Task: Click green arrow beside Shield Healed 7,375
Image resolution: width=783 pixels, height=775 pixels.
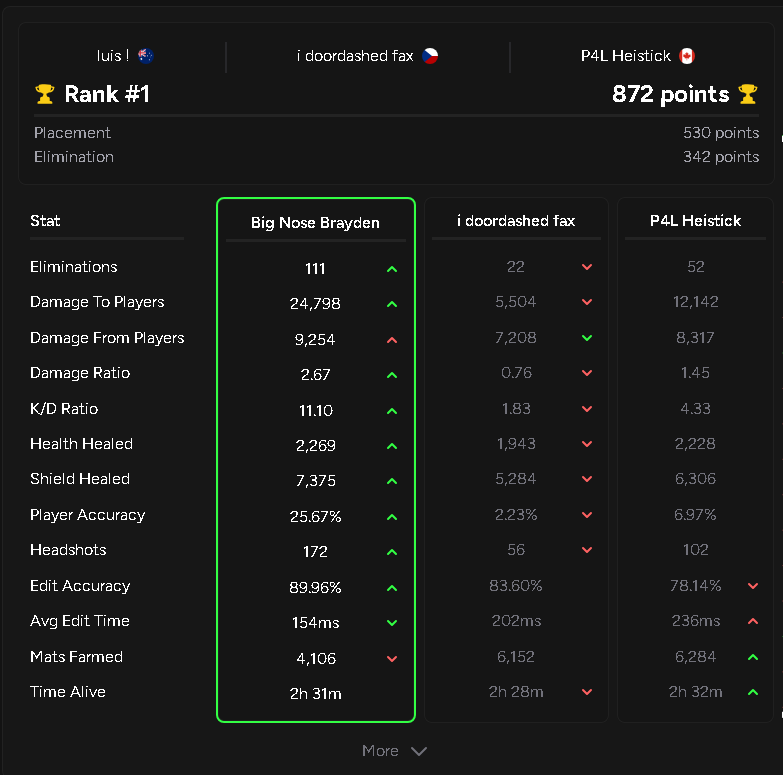Action: (x=392, y=481)
